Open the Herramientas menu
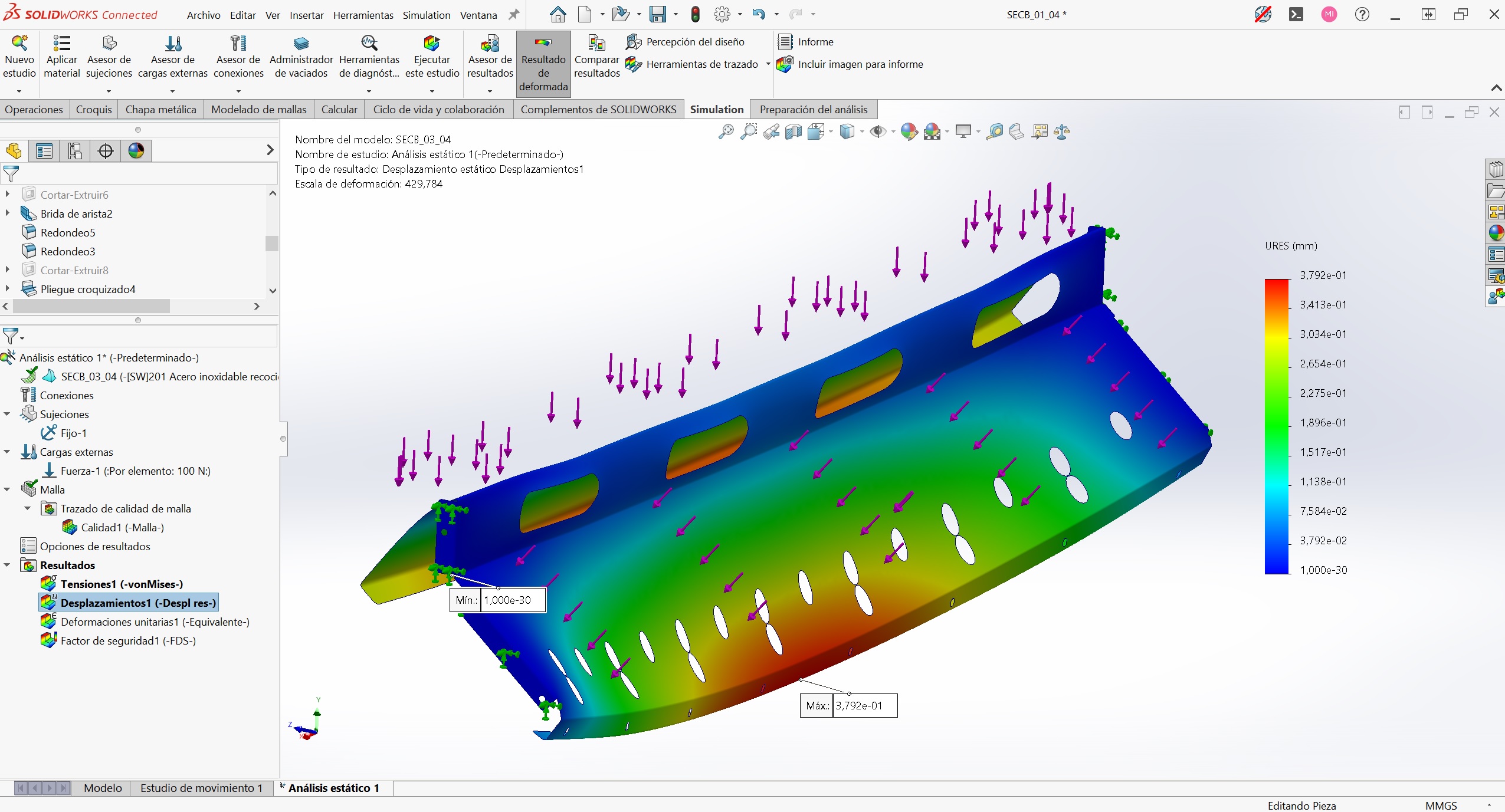This screenshot has width=1505, height=812. [363, 15]
